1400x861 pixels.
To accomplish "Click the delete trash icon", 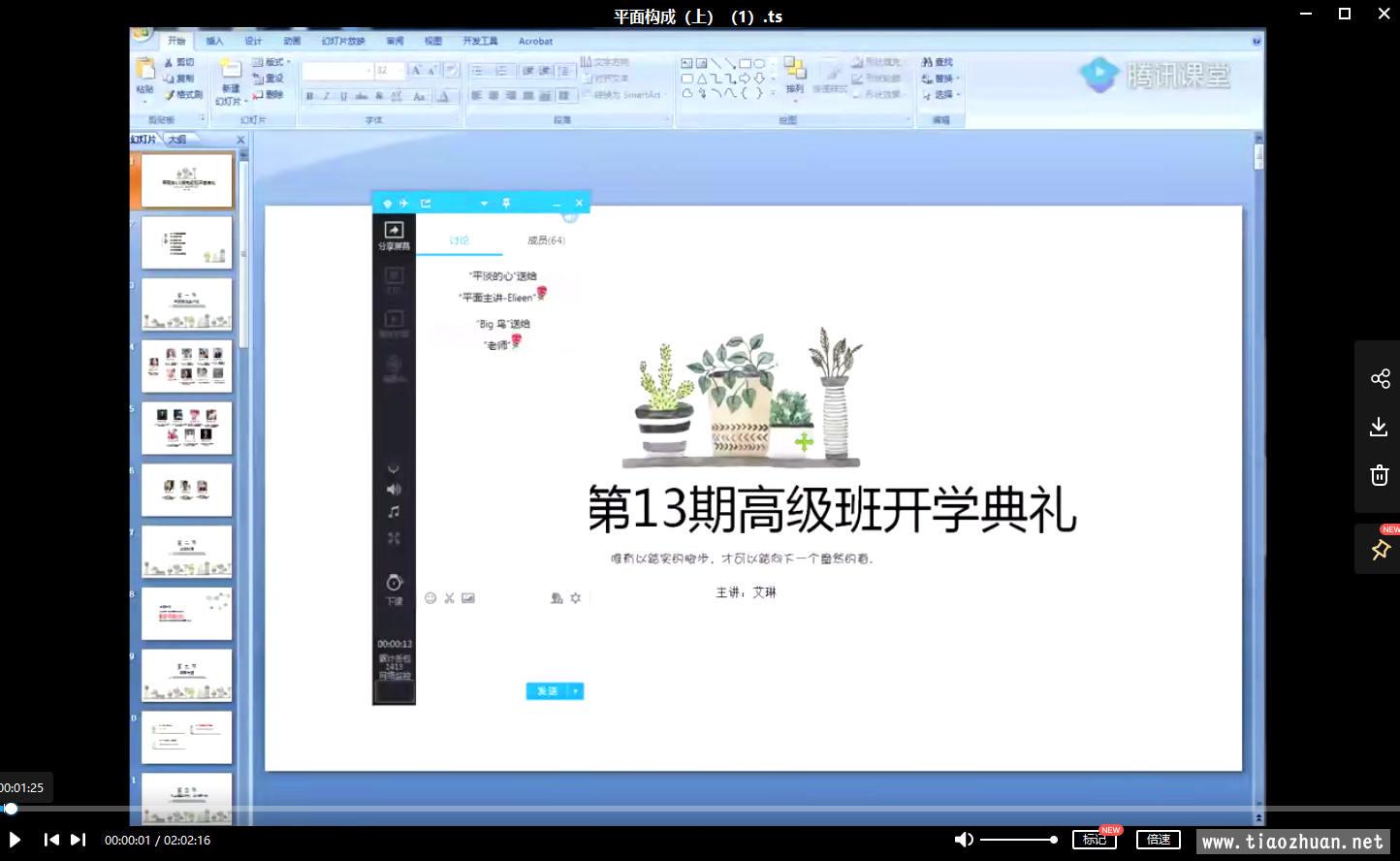I will pos(1380,475).
